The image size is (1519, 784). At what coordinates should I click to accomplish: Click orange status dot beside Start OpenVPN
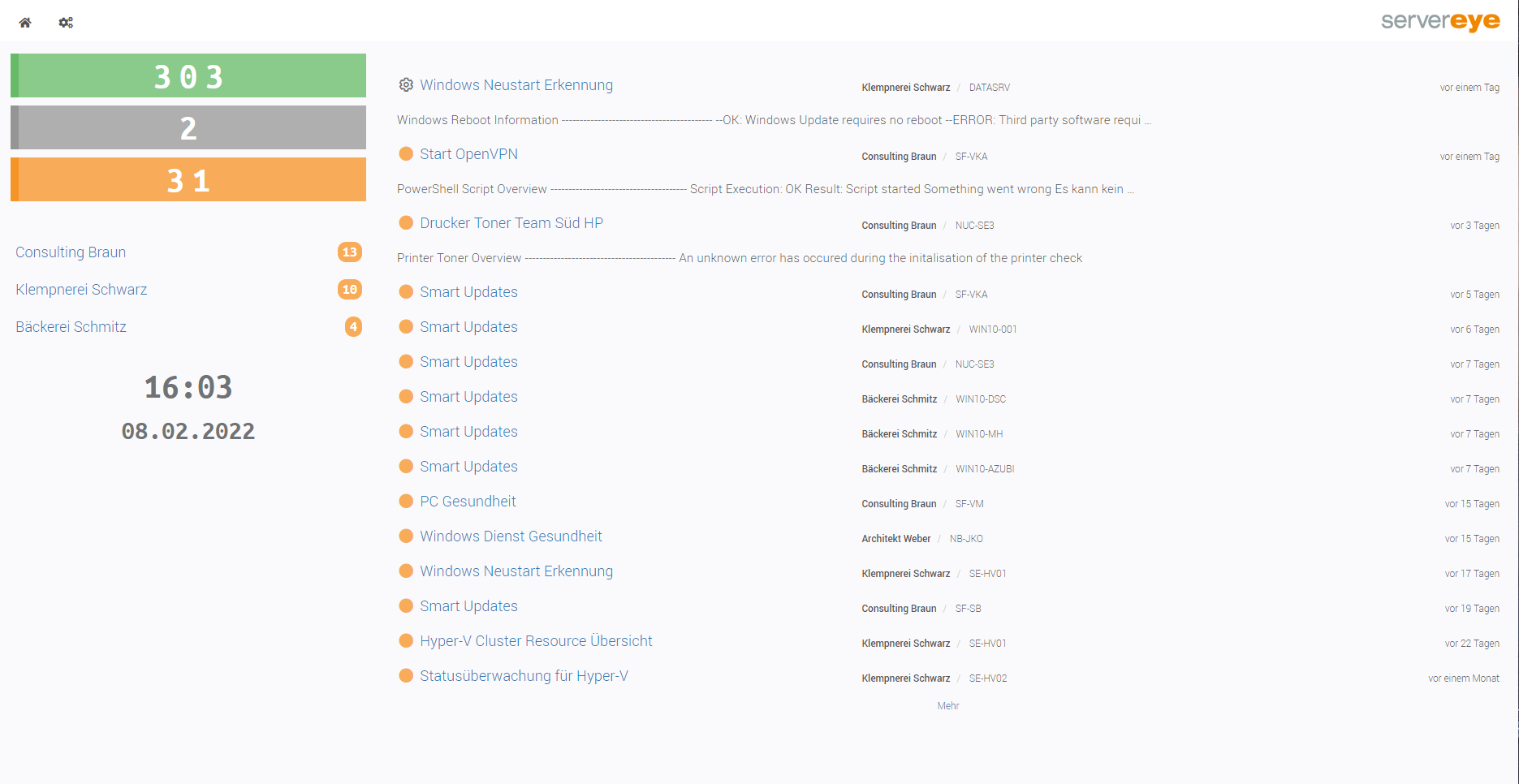coord(406,154)
